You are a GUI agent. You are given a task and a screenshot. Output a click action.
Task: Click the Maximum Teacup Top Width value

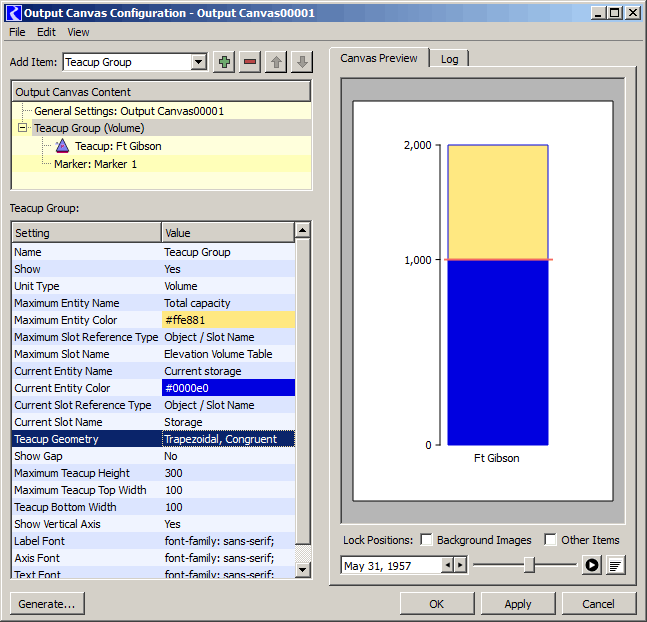point(228,490)
